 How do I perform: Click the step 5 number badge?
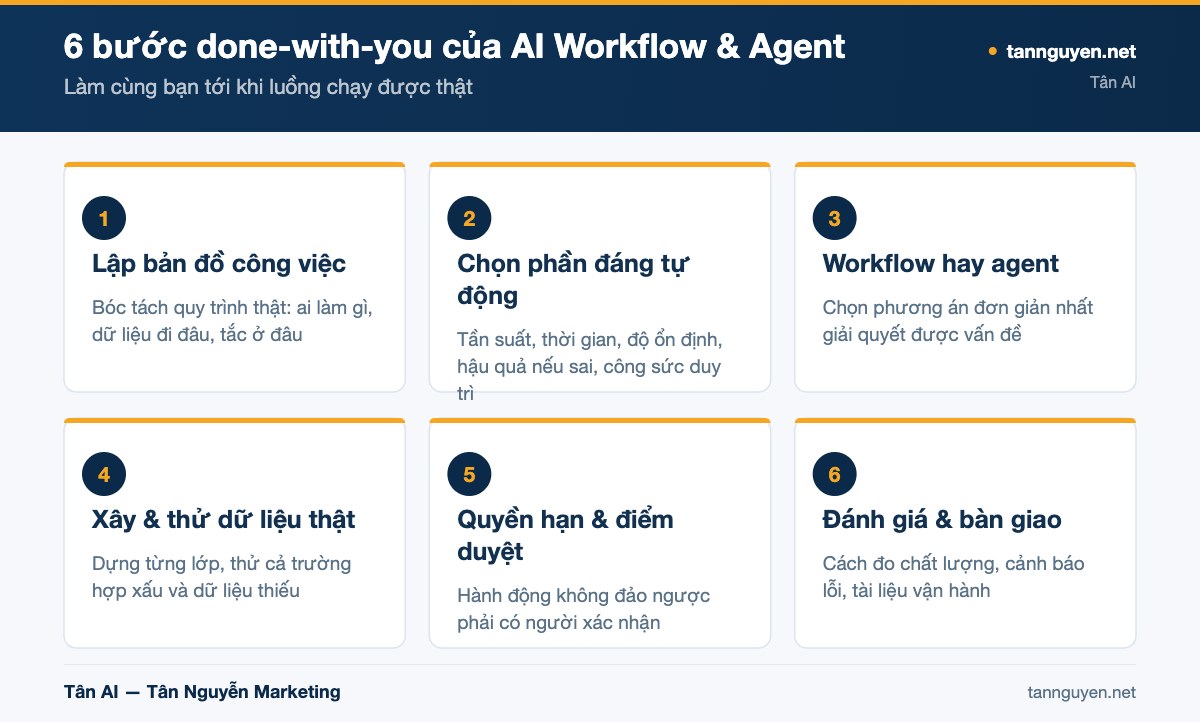click(469, 475)
